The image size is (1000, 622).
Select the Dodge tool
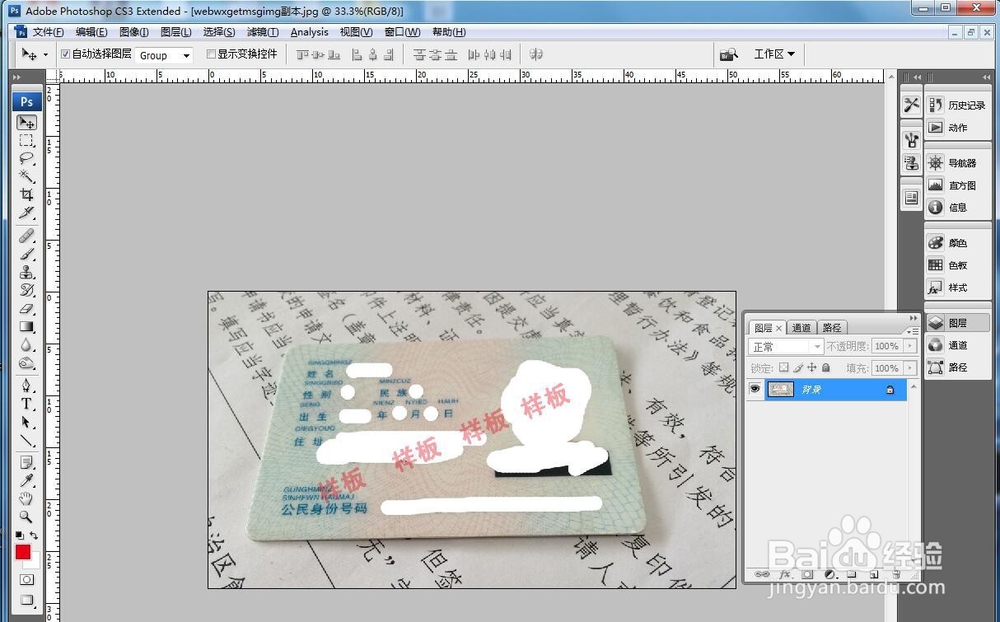click(27, 363)
